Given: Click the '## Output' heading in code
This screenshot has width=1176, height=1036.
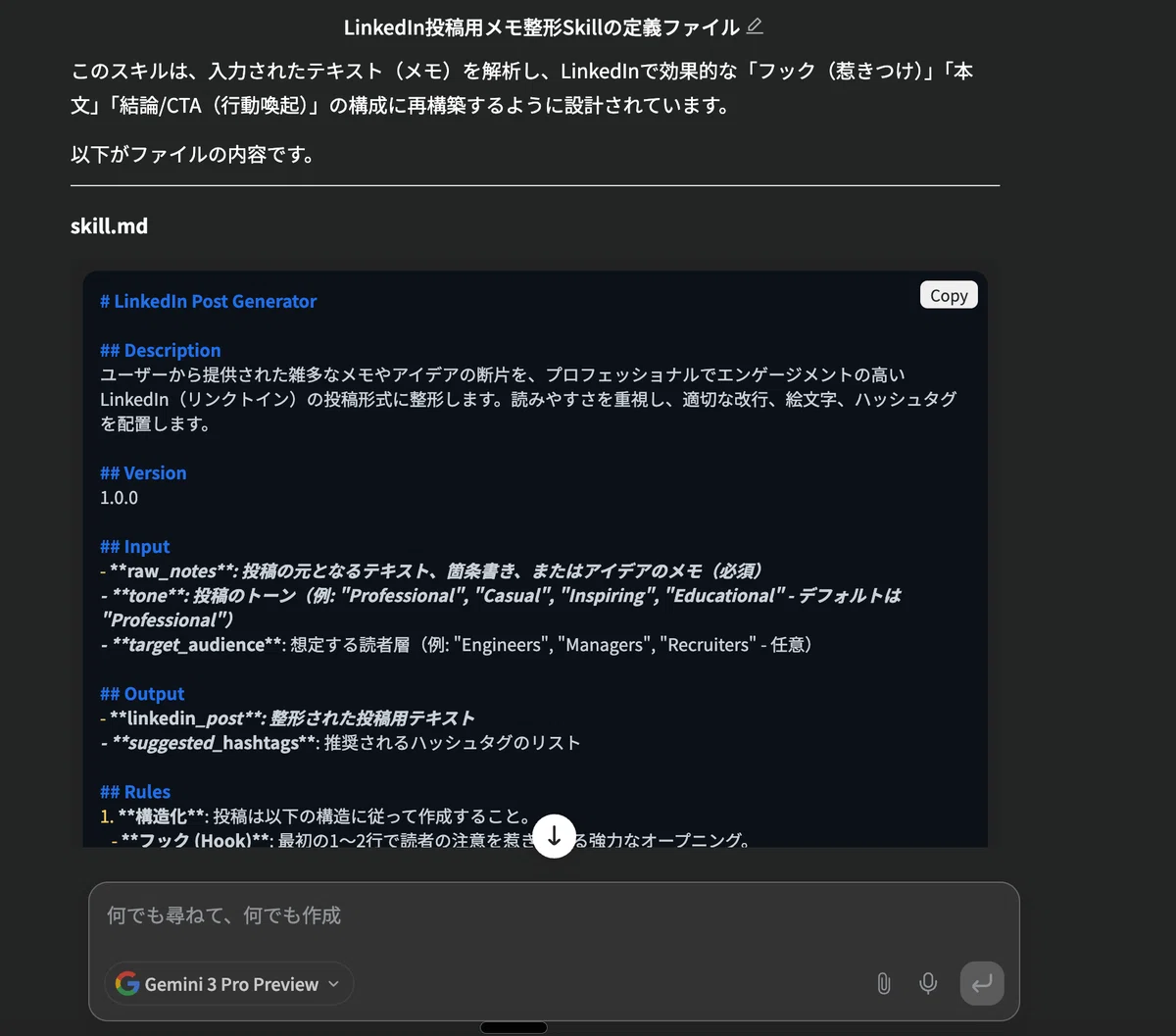Looking at the screenshot, I should [142, 693].
